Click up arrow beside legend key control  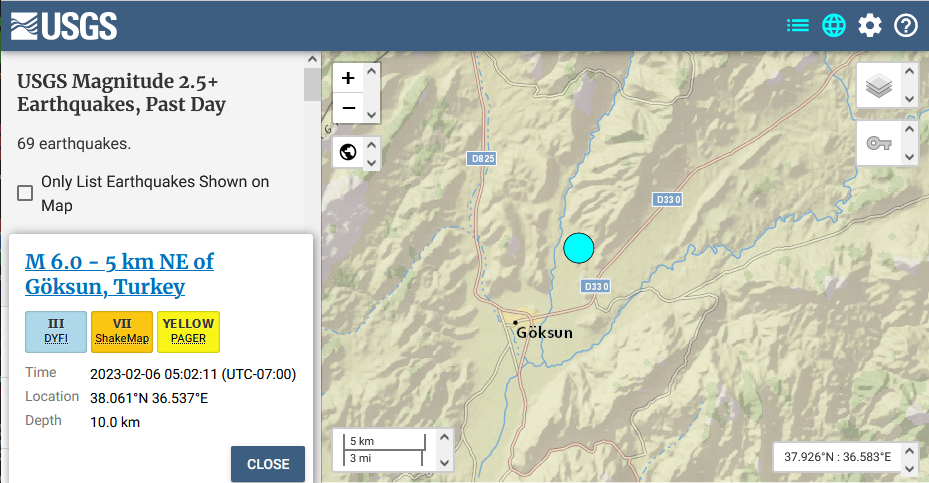pyautogui.click(x=909, y=129)
